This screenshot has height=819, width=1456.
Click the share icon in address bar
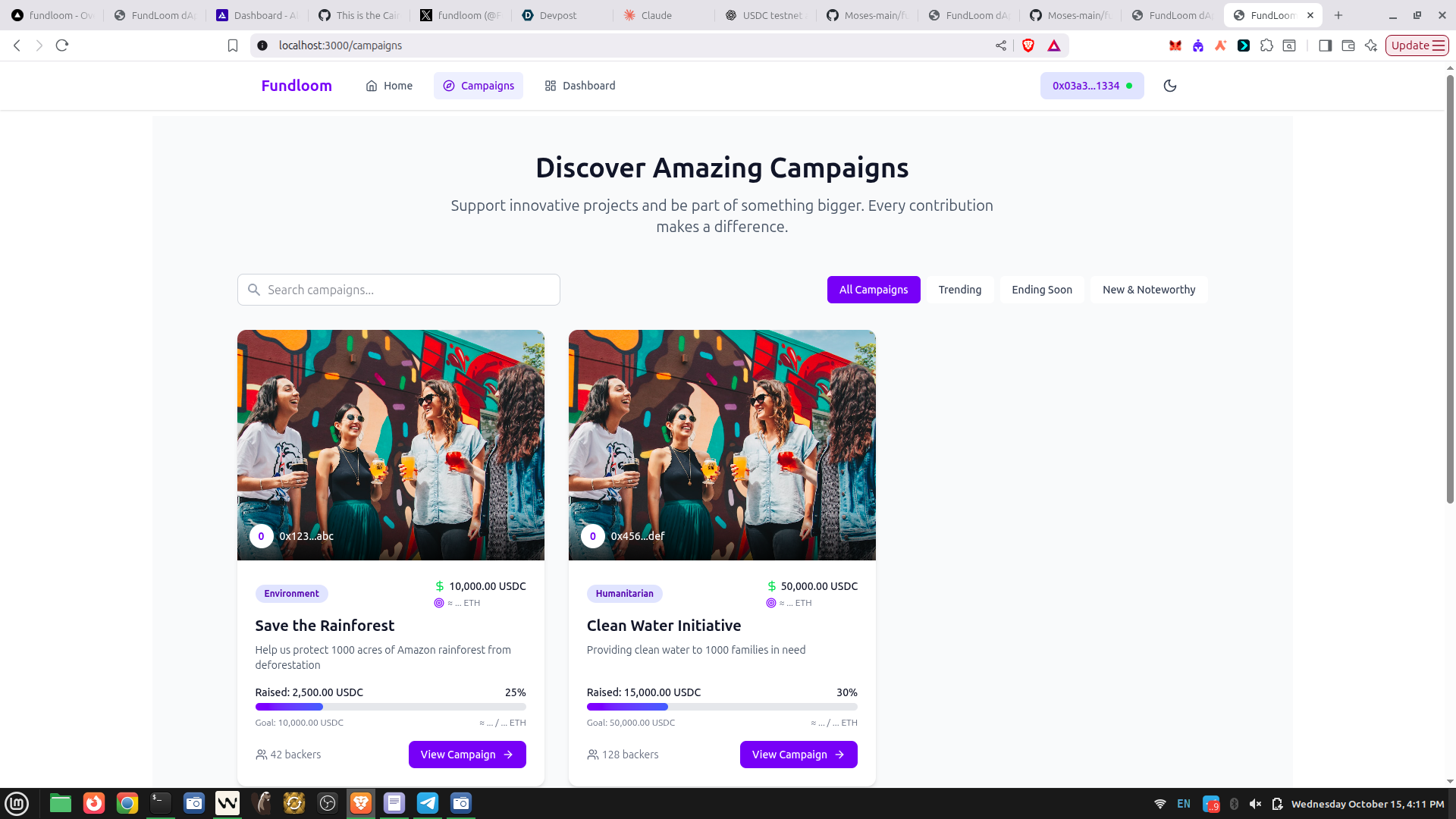click(1001, 45)
